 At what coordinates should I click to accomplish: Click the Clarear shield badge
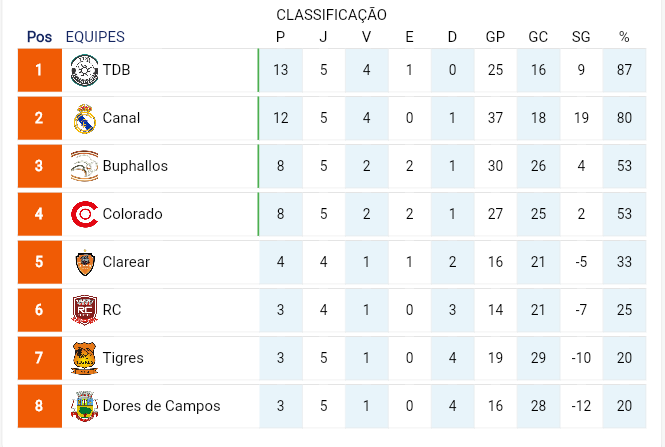(x=85, y=263)
